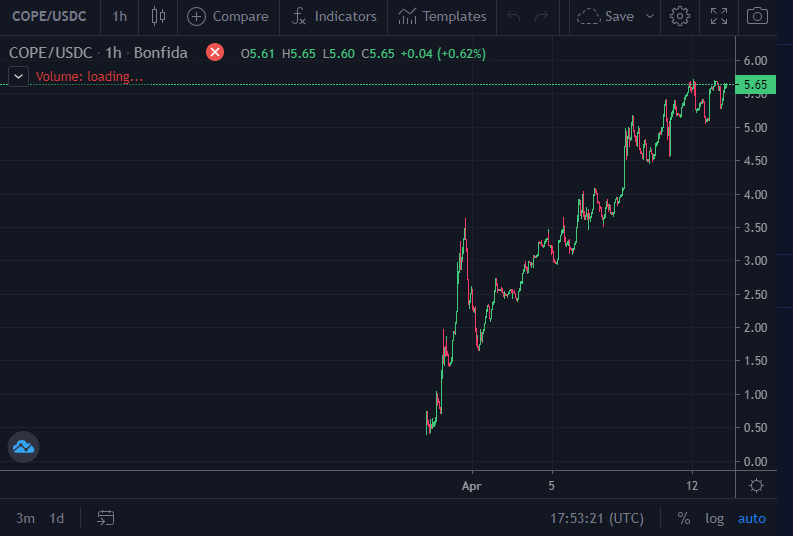Open chart settings gear
793x536 pixels.
(x=680, y=16)
